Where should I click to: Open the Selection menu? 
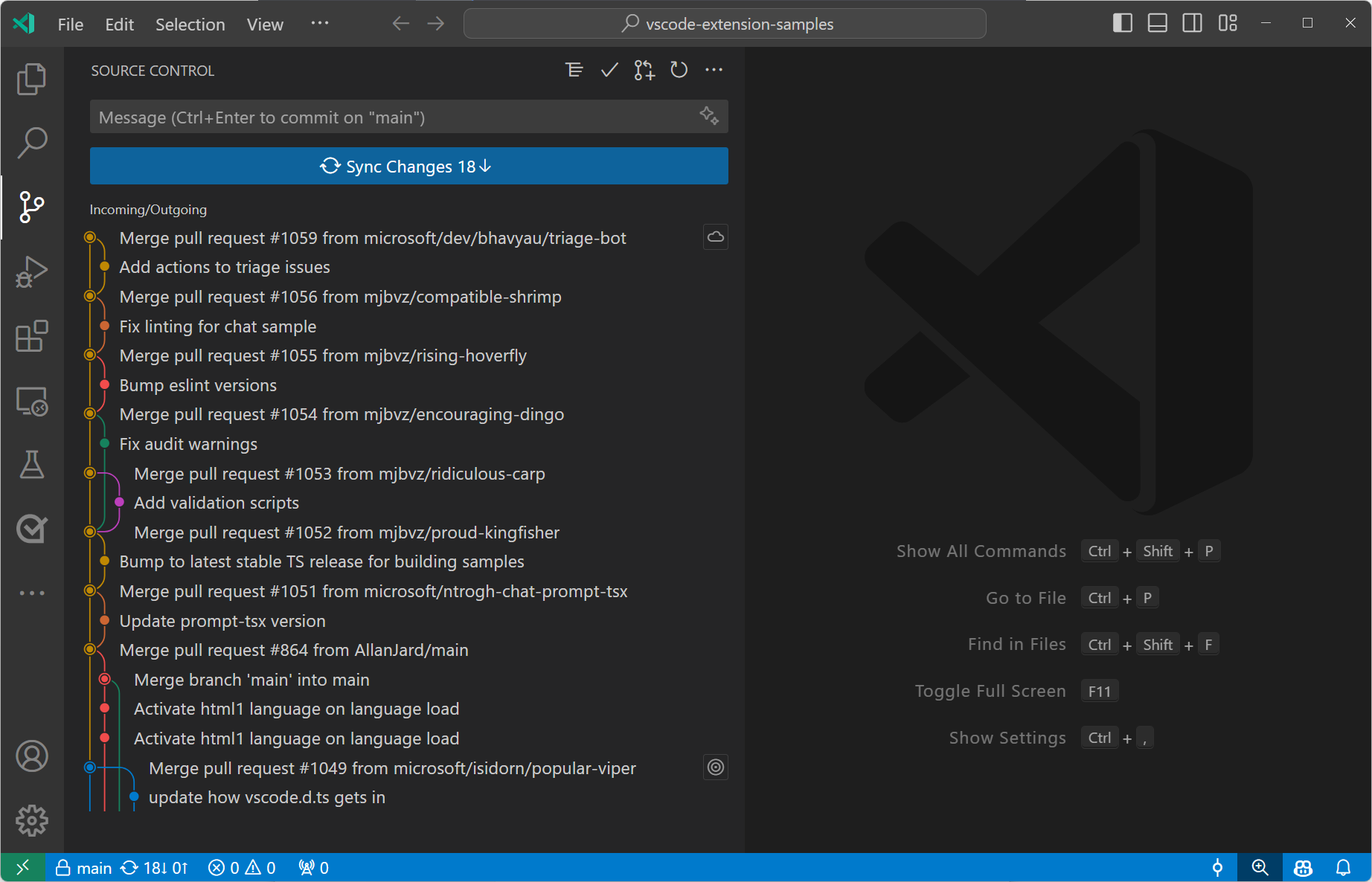(190, 25)
